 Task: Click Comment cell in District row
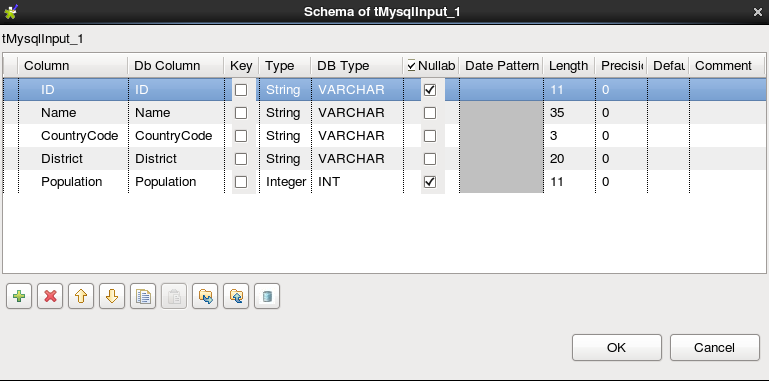[x=727, y=159]
